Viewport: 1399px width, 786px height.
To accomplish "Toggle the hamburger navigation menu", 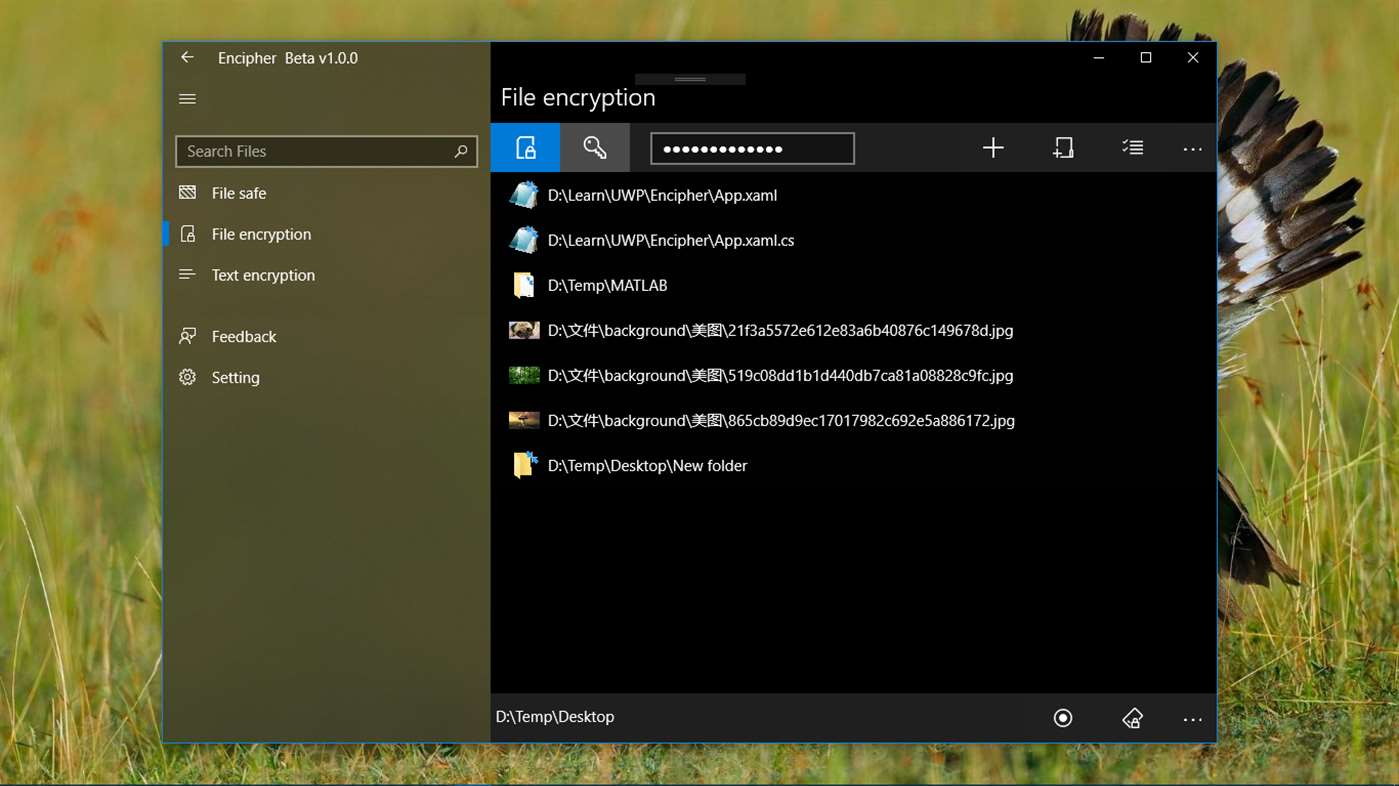I will pyautogui.click(x=187, y=99).
